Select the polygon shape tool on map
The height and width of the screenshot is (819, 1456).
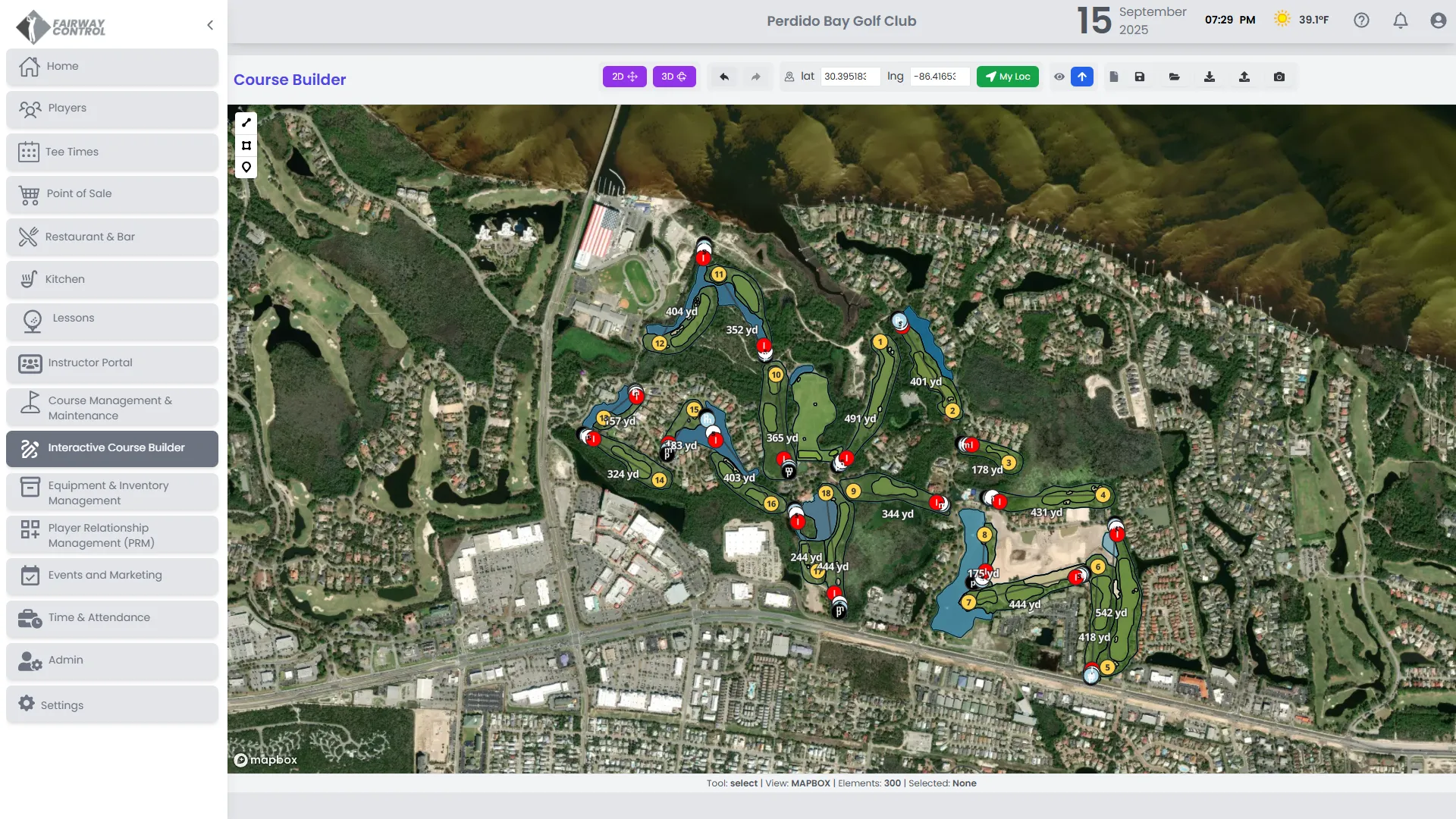pos(246,146)
